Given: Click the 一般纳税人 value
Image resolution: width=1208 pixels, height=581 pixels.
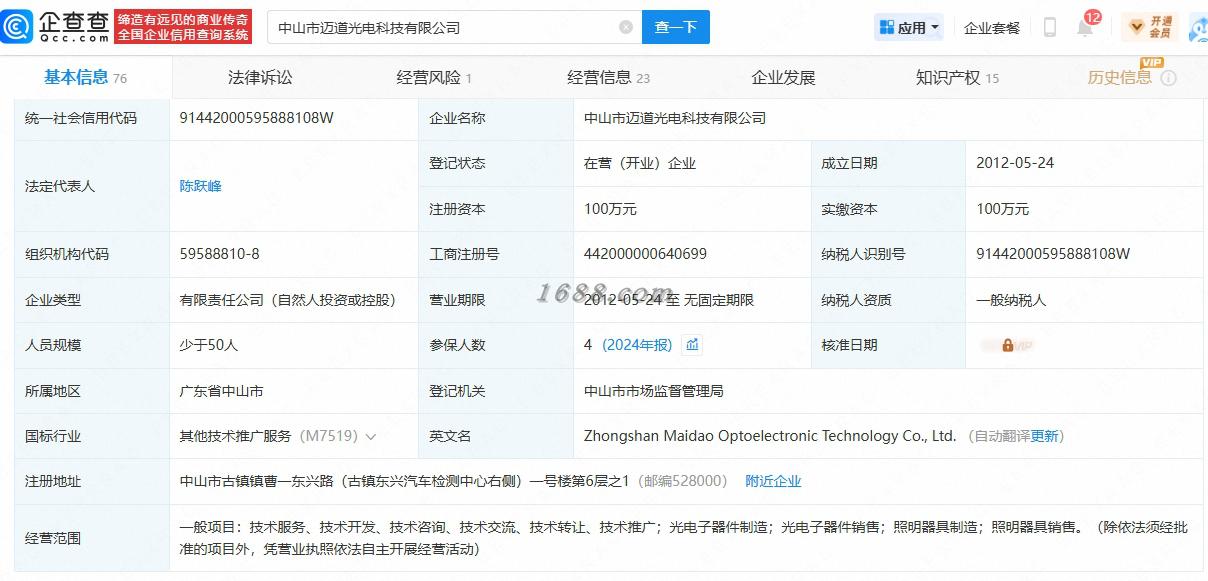Looking at the screenshot, I should [1011, 300].
